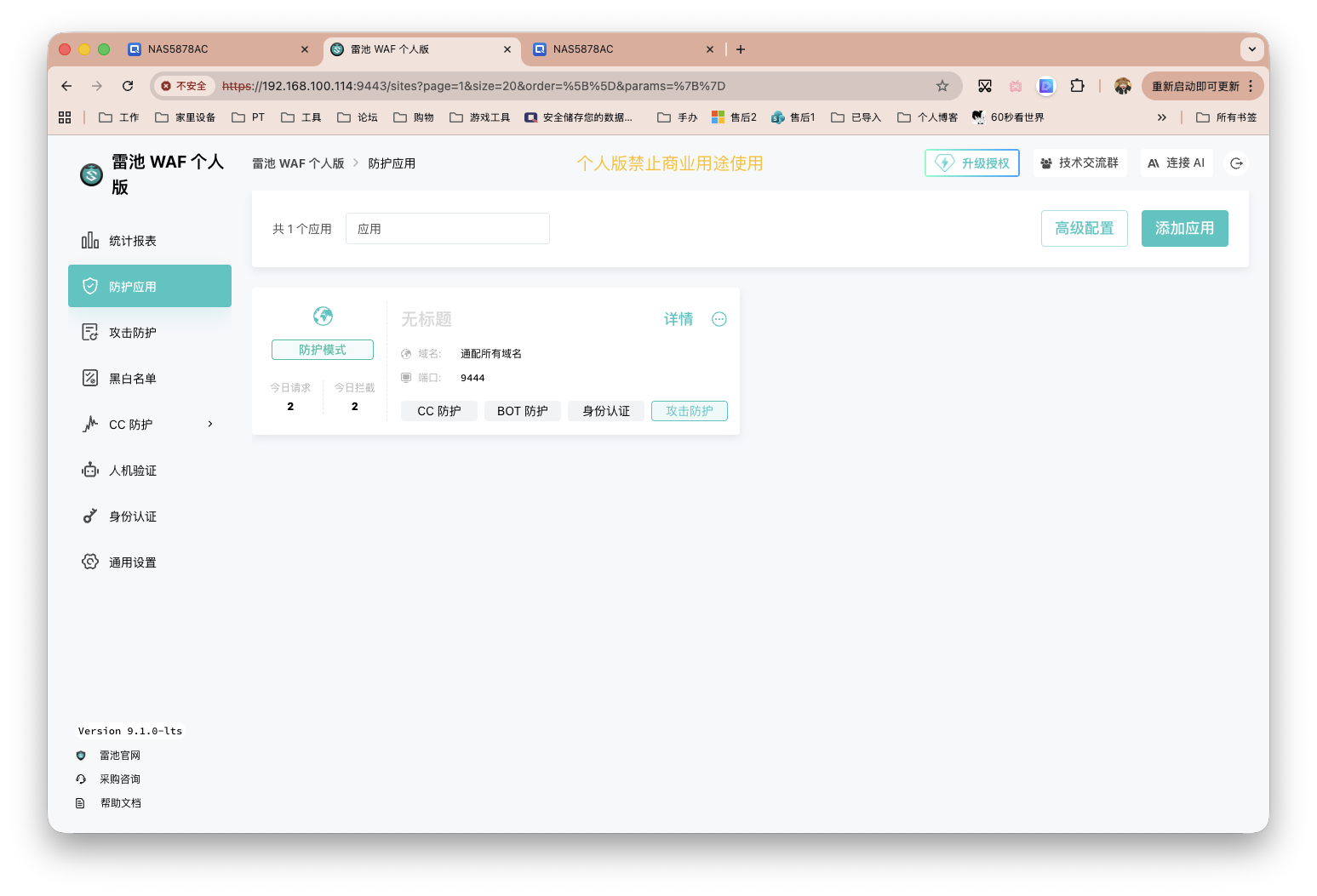Image resolution: width=1317 pixels, height=896 pixels.
Task: Open the ellipsis menu on the 无标题 card
Action: (719, 318)
